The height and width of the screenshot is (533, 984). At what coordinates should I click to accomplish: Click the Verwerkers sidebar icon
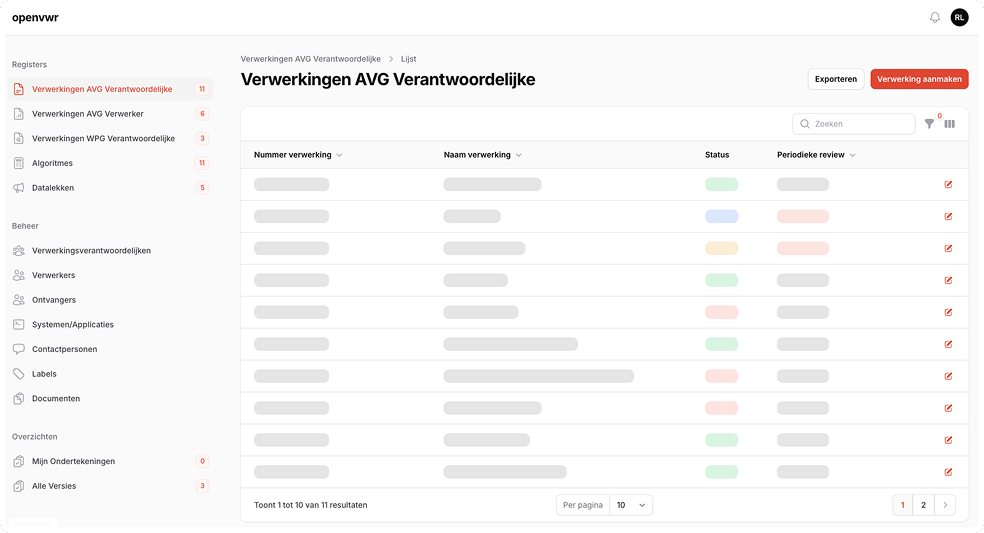click(19, 275)
